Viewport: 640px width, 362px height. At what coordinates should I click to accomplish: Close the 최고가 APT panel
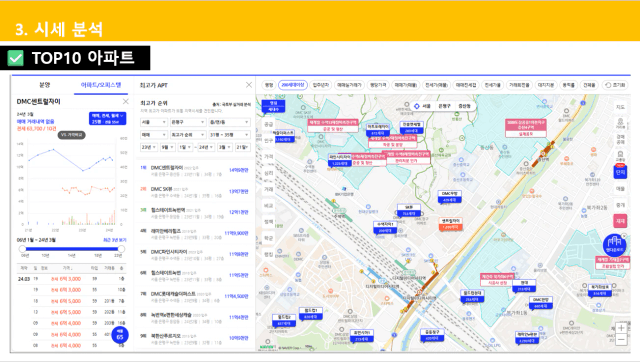tap(249, 85)
